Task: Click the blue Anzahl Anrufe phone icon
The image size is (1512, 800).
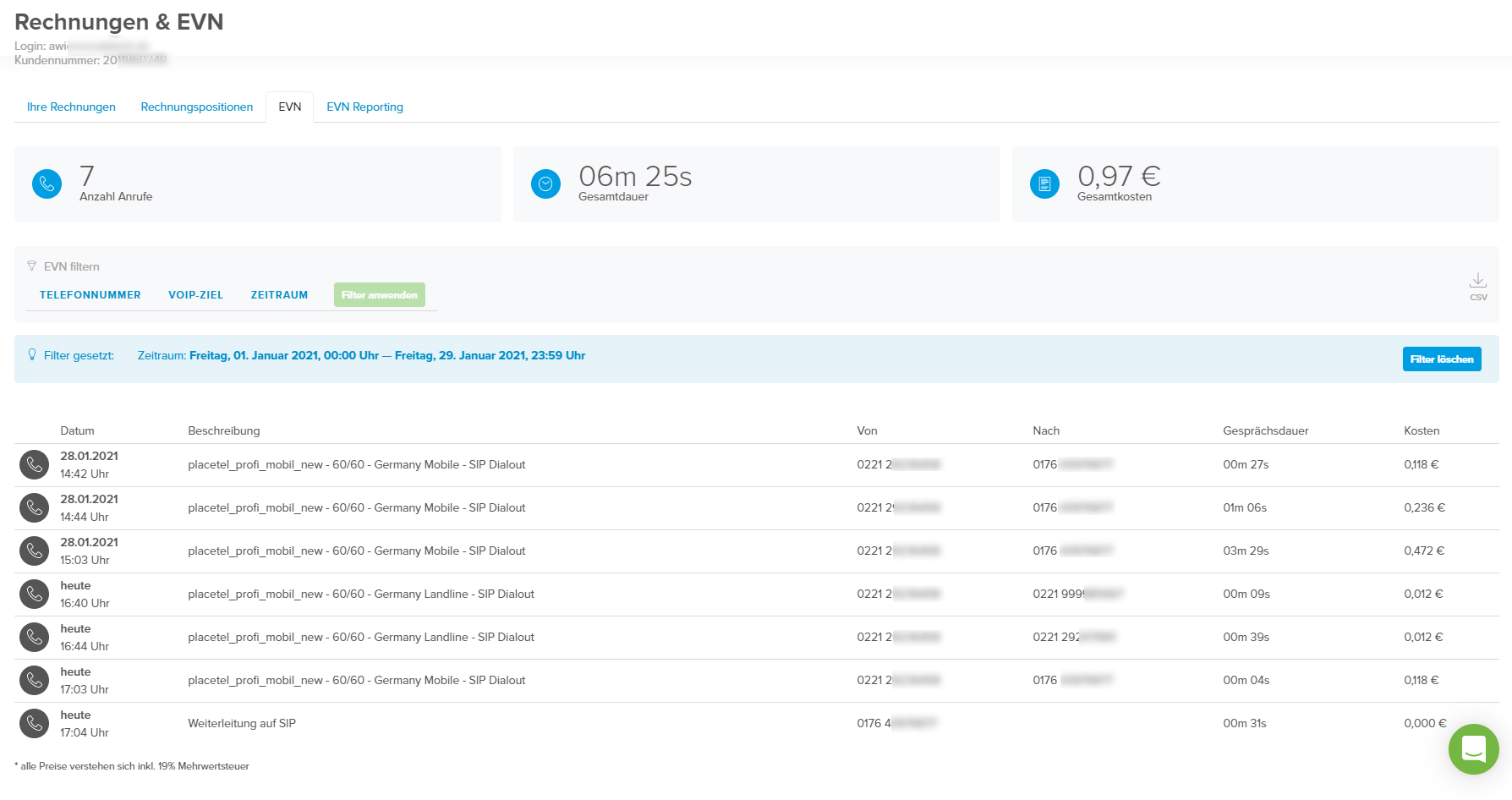Action: pyautogui.click(x=47, y=184)
